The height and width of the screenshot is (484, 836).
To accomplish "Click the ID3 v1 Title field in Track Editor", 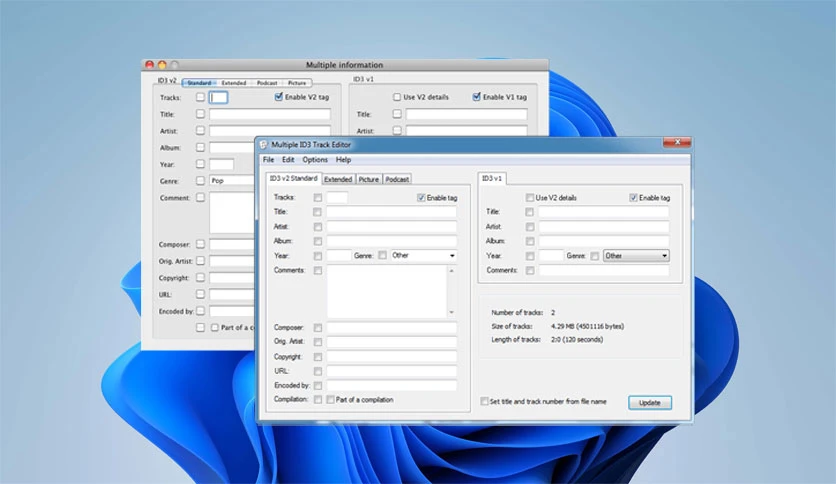I will coord(604,212).
